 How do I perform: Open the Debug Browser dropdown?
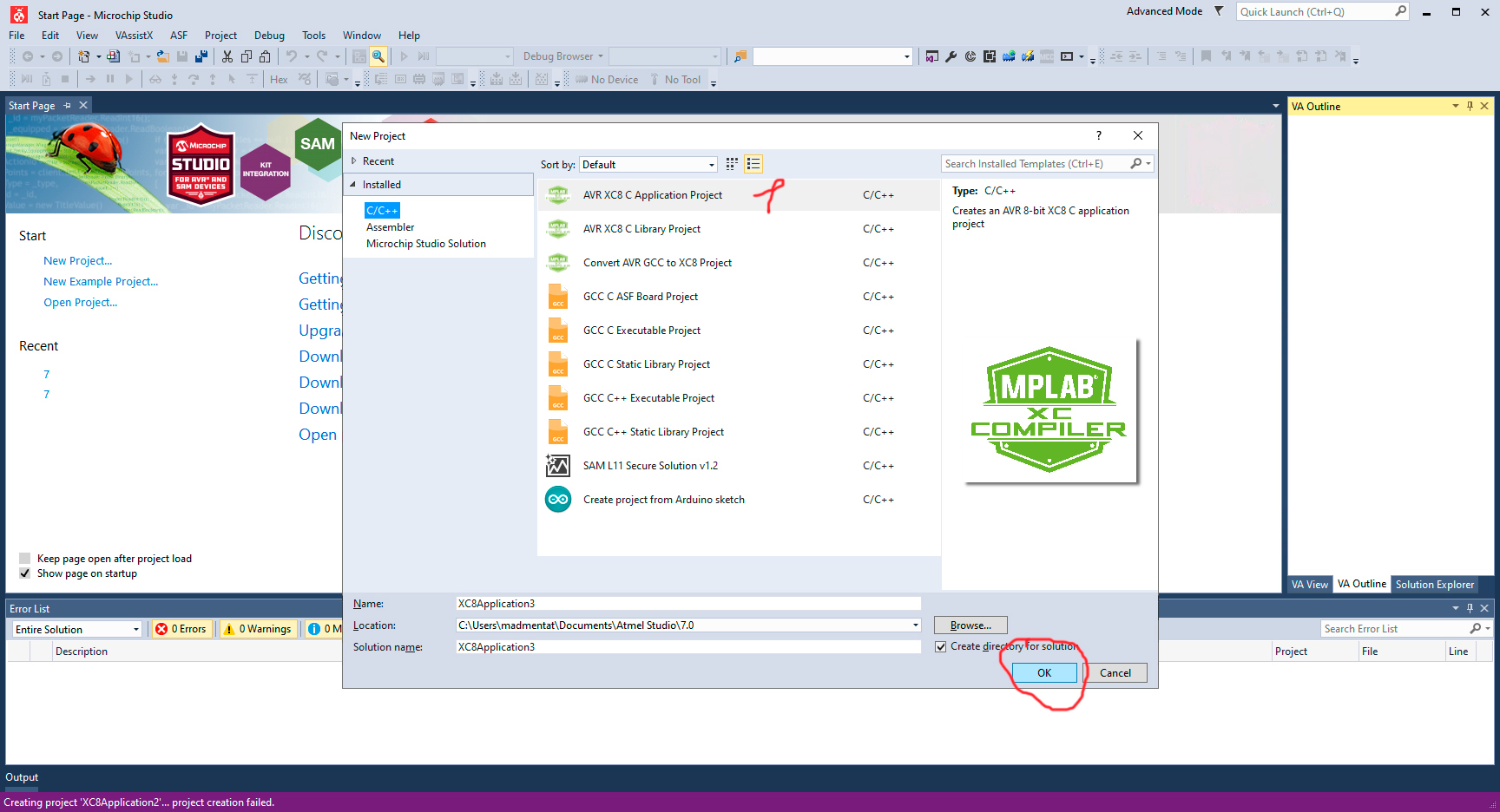tap(562, 56)
